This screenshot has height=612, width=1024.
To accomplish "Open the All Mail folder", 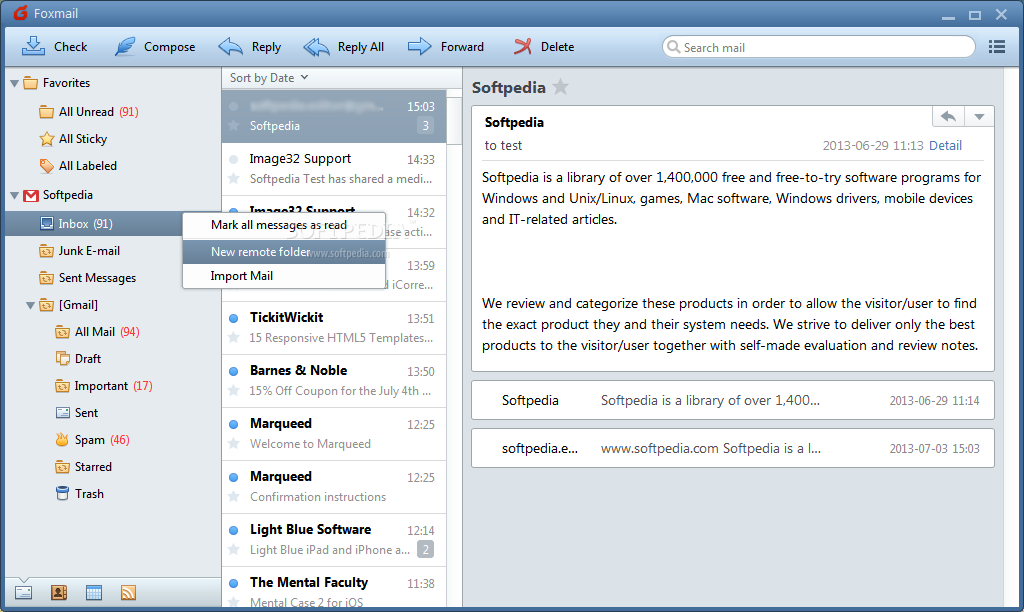I will (x=97, y=332).
